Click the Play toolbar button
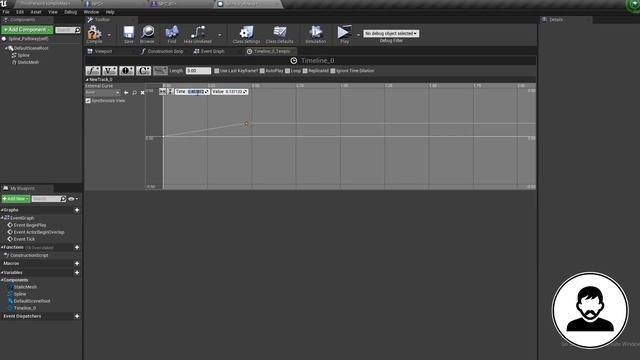The height and width of the screenshot is (360, 640). pyautogui.click(x=344, y=34)
